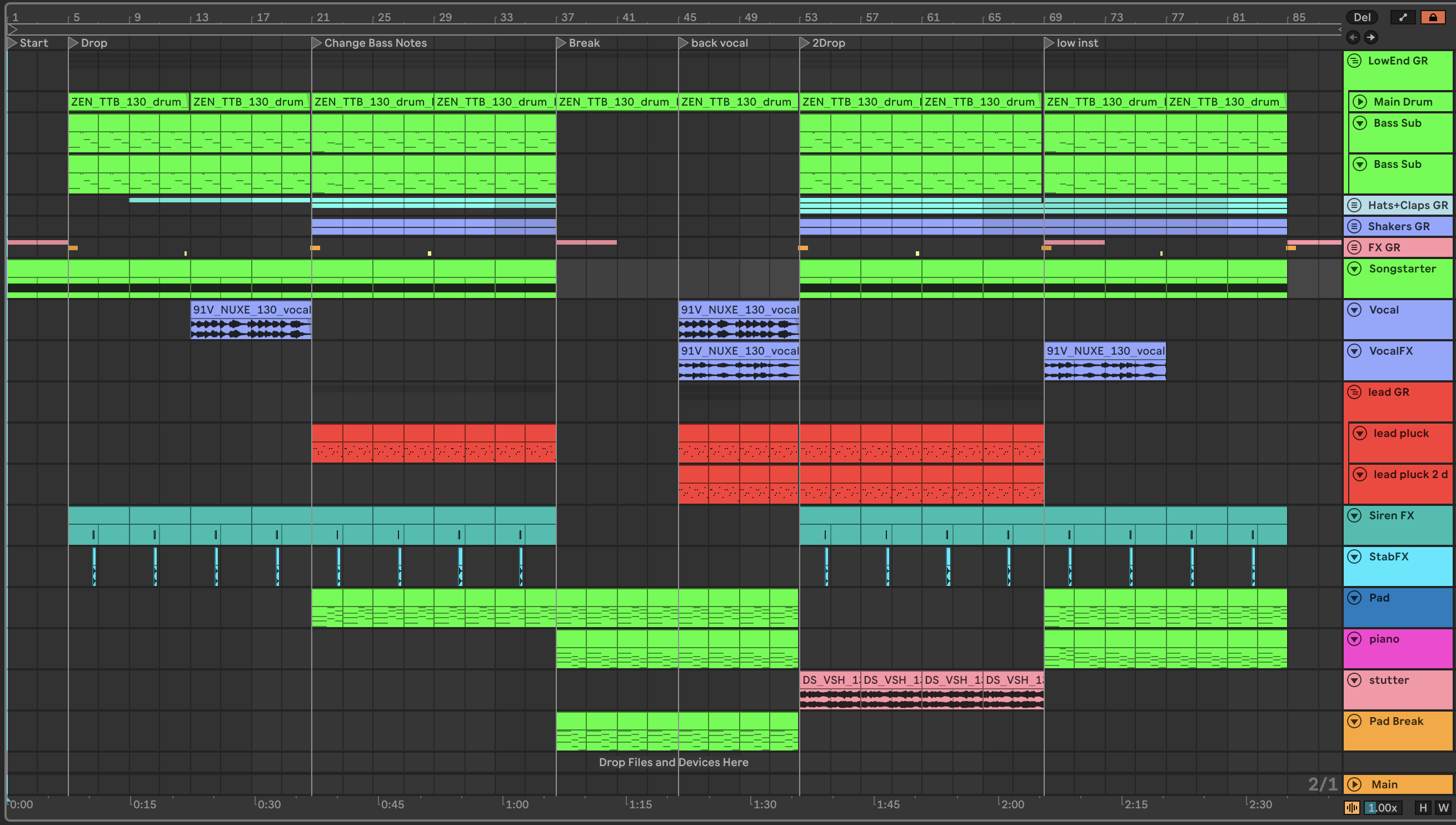Click the Del locator button

click(1362, 17)
